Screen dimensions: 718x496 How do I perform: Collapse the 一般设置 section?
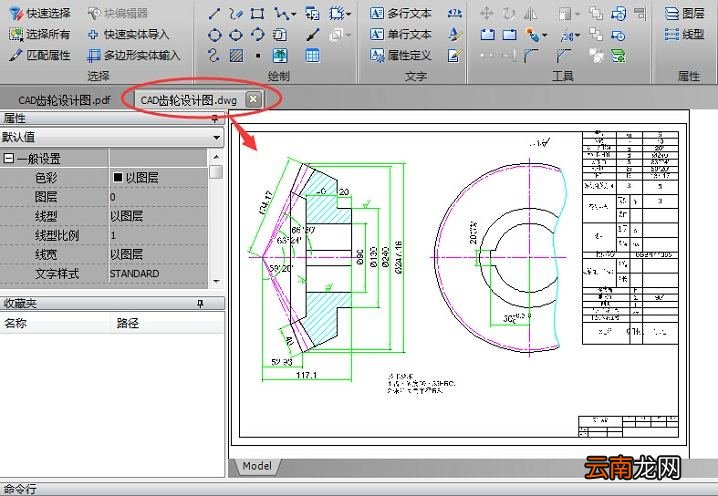[8, 158]
